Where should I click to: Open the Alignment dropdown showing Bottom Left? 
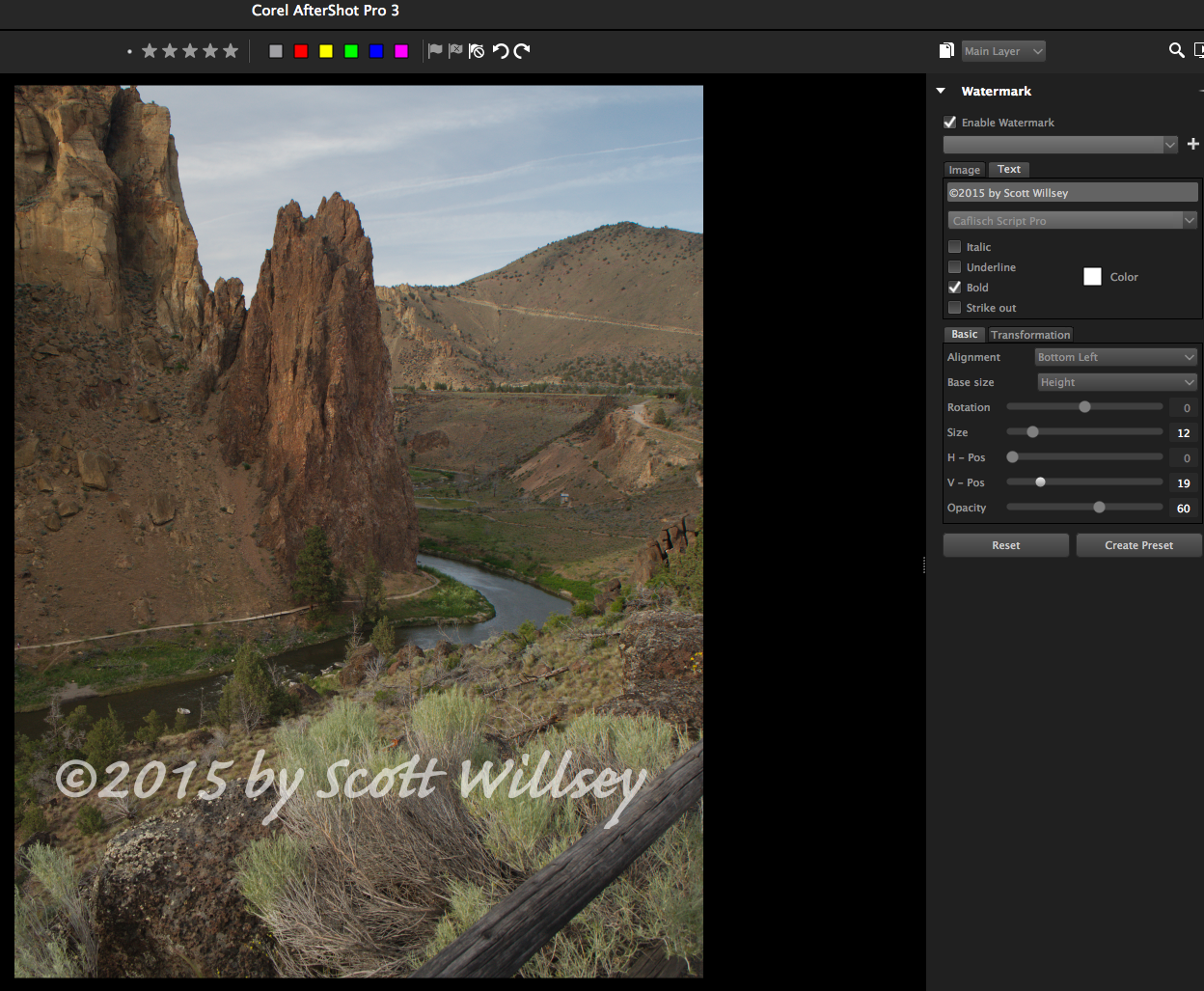pos(1115,357)
